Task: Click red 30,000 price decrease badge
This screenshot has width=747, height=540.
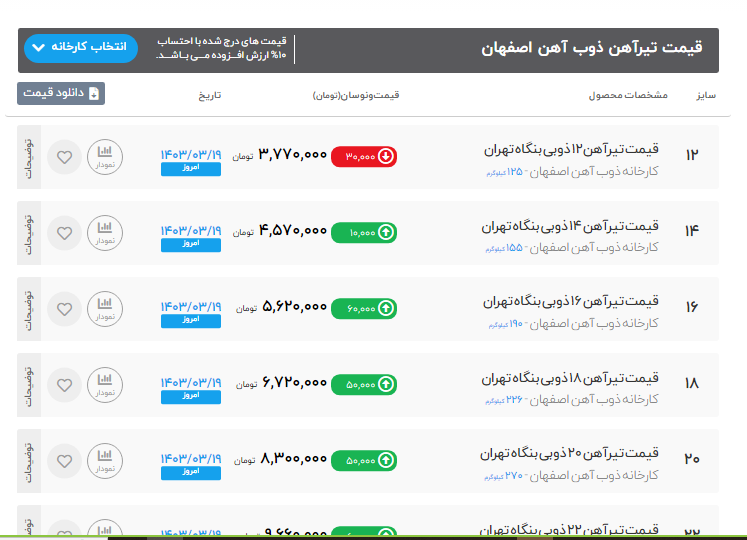Action: pyautogui.click(x=364, y=156)
